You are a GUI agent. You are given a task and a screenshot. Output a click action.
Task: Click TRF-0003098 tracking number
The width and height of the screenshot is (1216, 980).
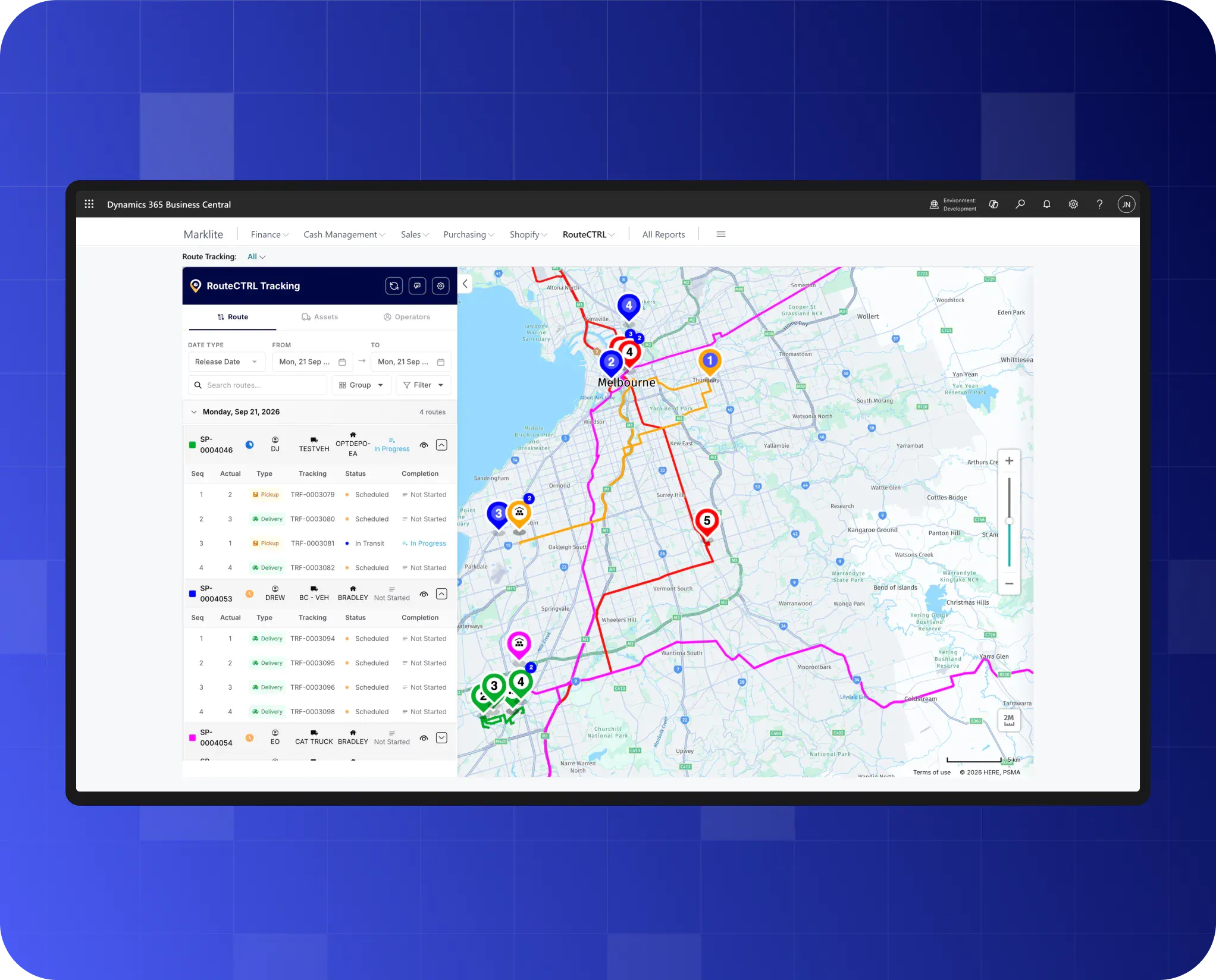[x=312, y=712]
